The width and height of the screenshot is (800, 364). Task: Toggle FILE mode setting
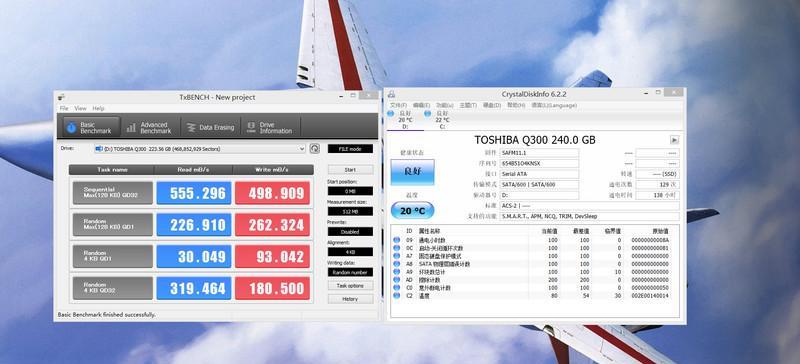350,149
